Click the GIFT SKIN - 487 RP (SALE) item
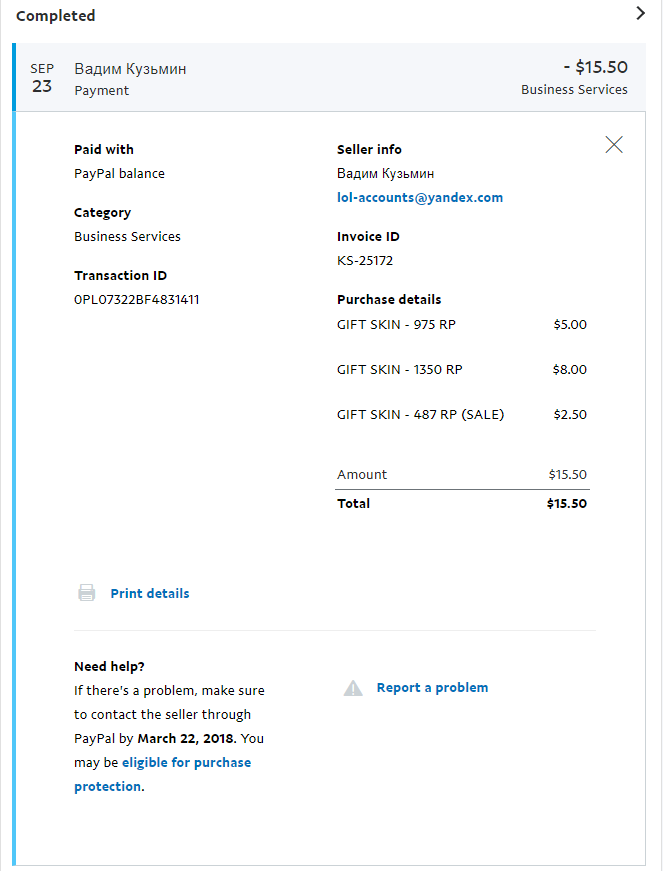The width and height of the screenshot is (663, 871). [x=420, y=415]
